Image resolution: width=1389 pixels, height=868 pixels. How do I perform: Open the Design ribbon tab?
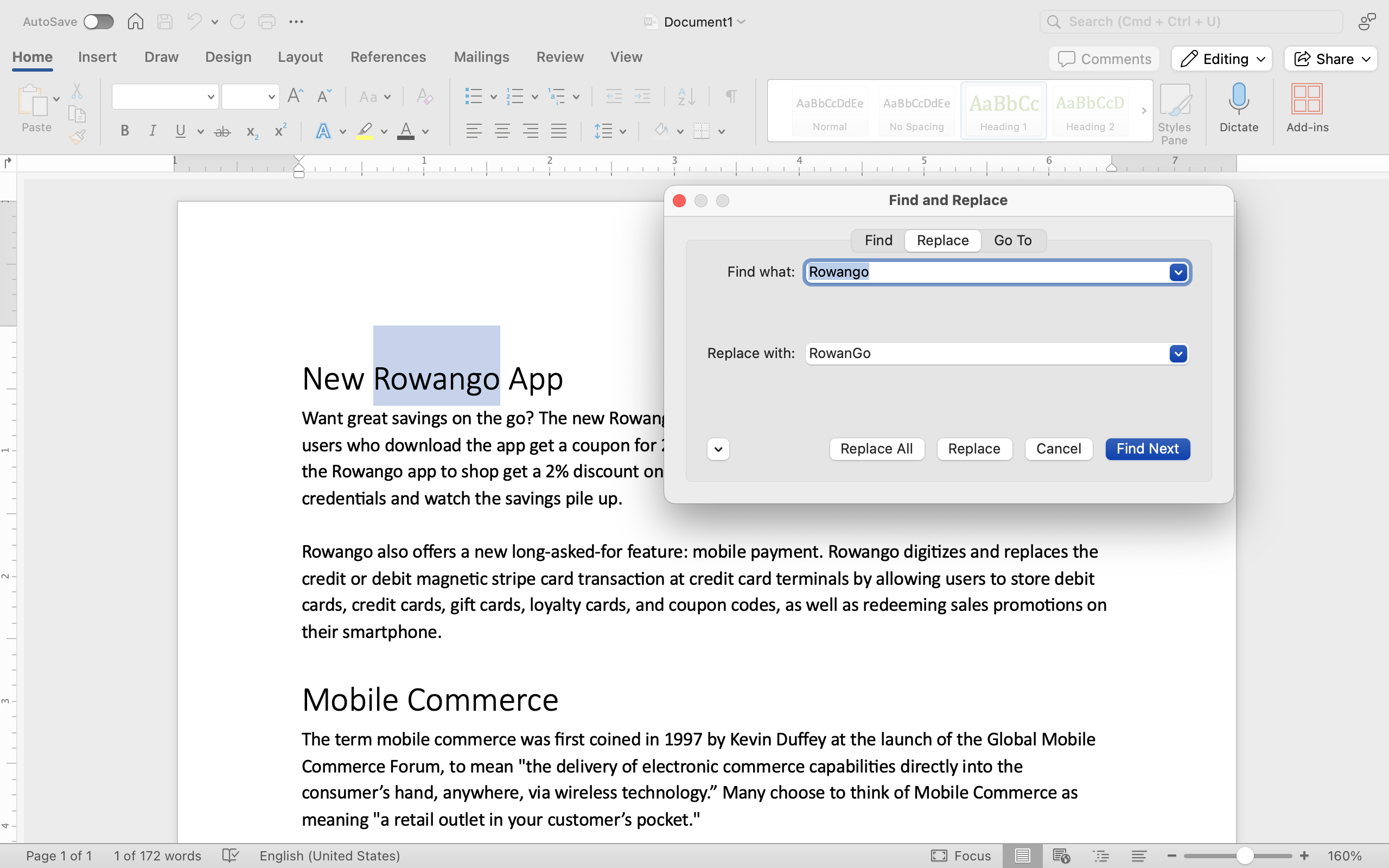228,57
